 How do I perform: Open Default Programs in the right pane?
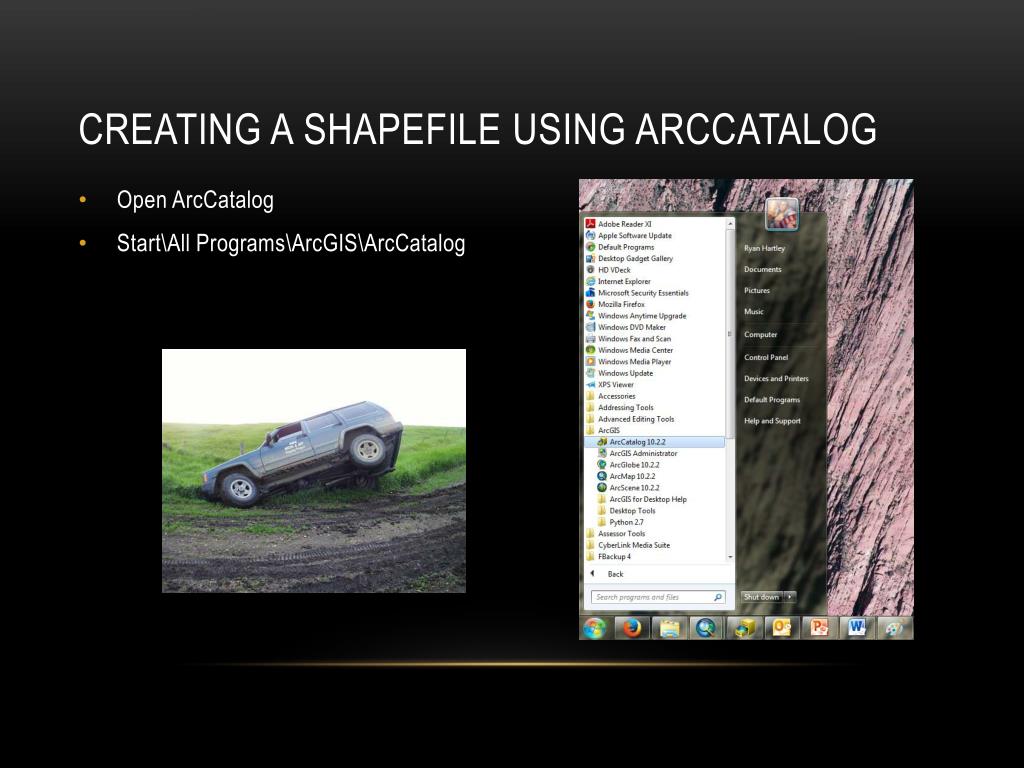(x=772, y=400)
